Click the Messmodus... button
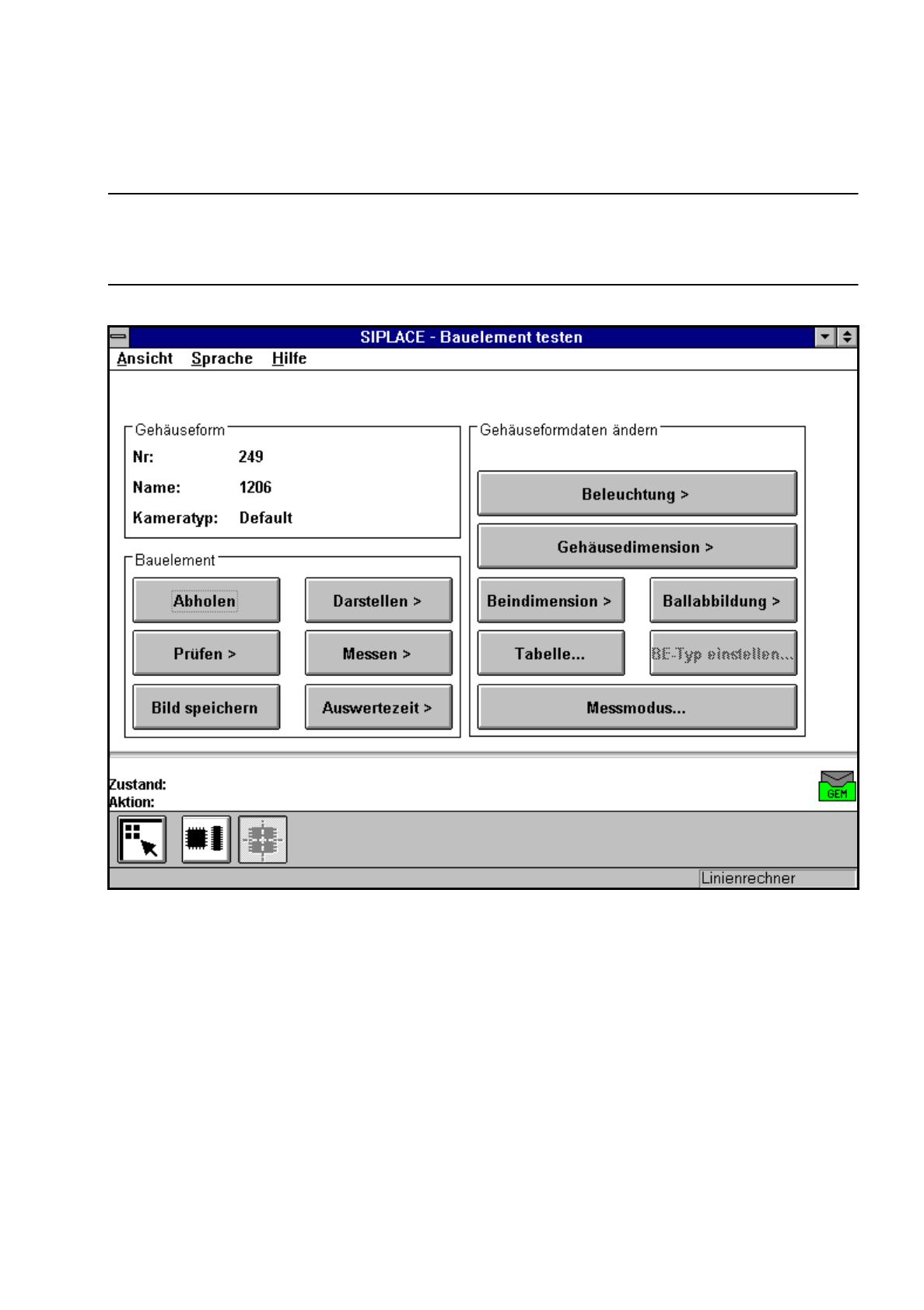The image size is (924, 1310). pyautogui.click(x=637, y=707)
